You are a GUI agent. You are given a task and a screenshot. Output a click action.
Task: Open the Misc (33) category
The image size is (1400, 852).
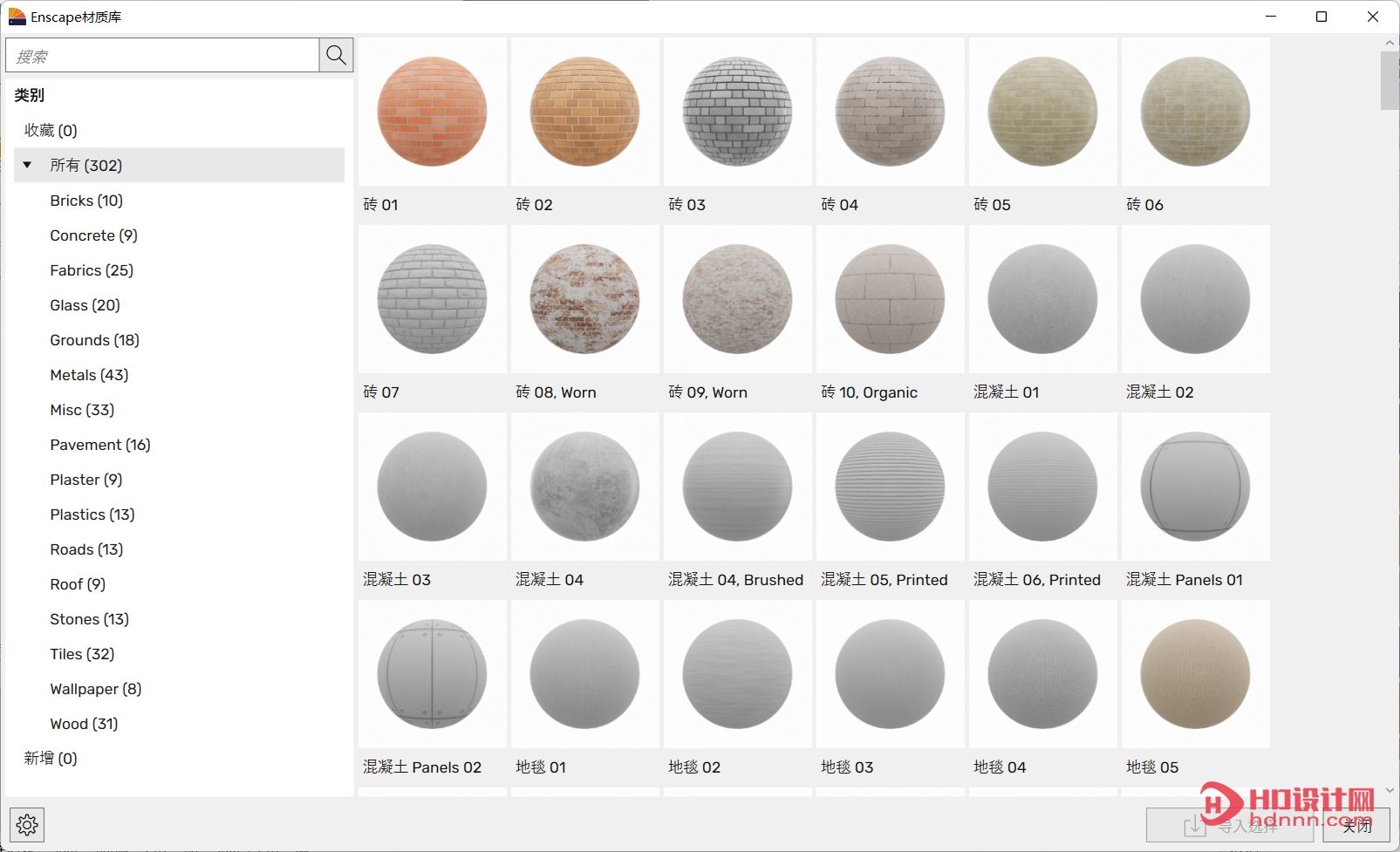82,409
